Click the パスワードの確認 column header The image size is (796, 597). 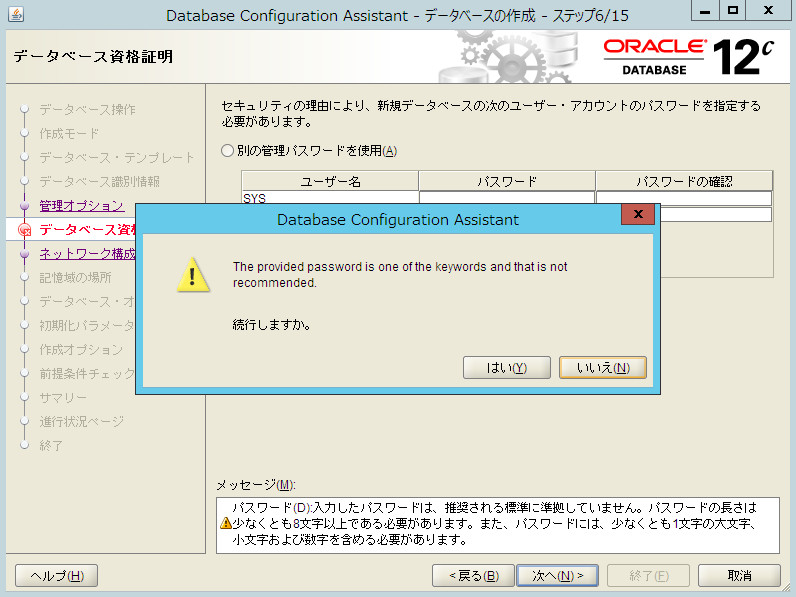coord(684,181)
